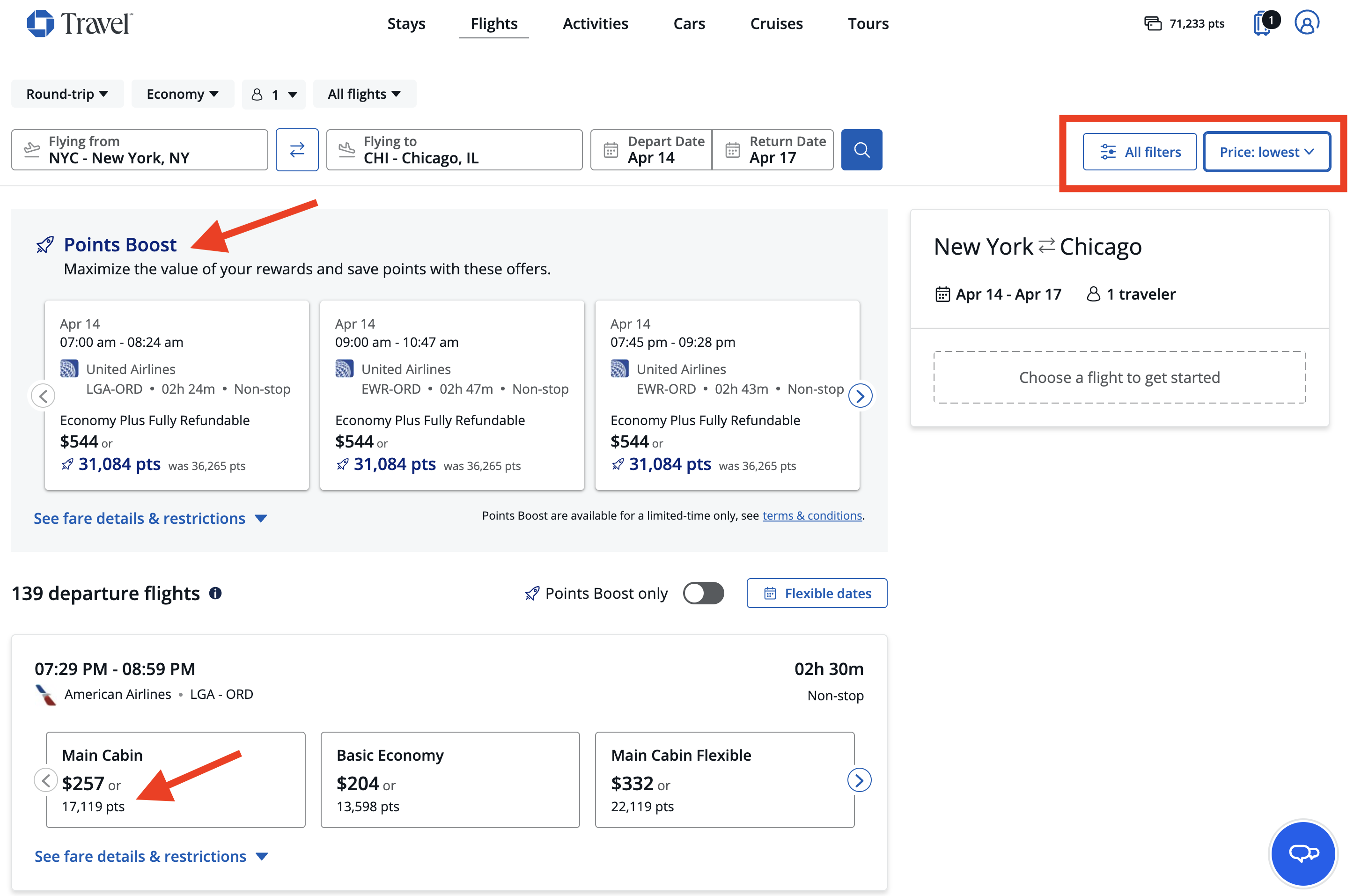Click the Return Date Apr 17 field
The width and height of the screenshot is (1354, 896).
click(773, 150)
